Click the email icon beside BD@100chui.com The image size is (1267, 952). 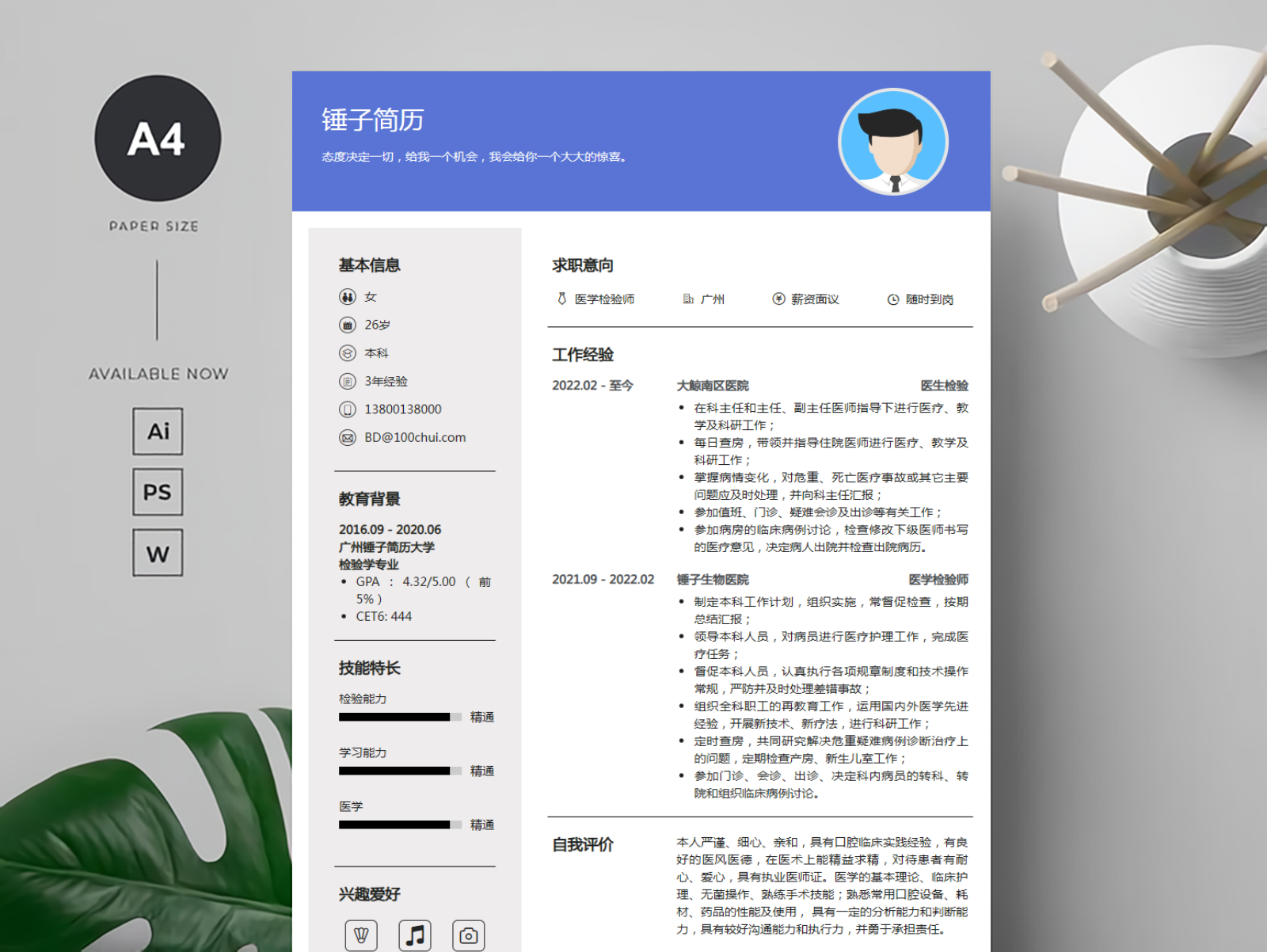pos(348,437)
